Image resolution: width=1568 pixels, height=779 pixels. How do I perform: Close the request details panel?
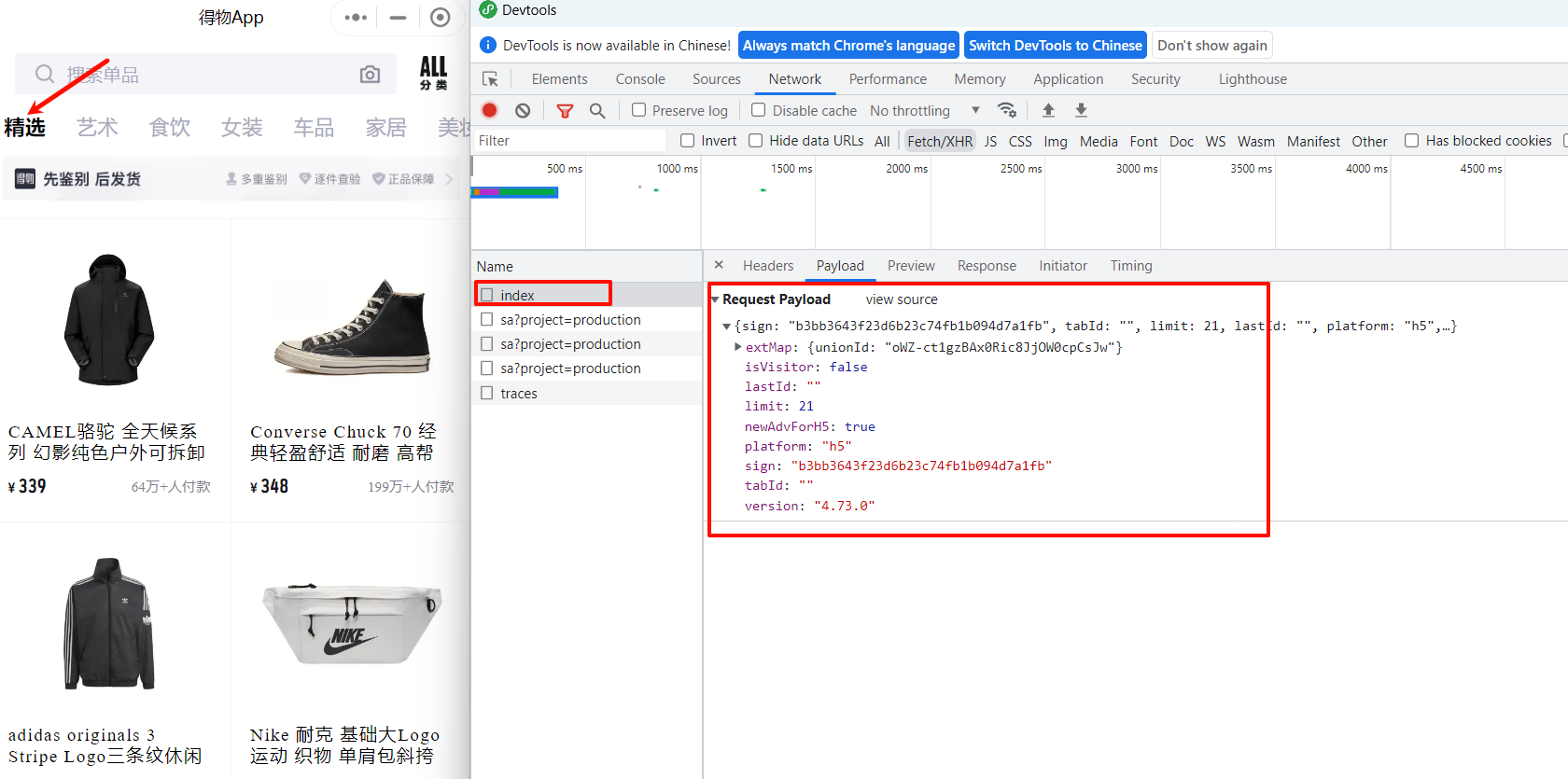click(x=719, y=265)
